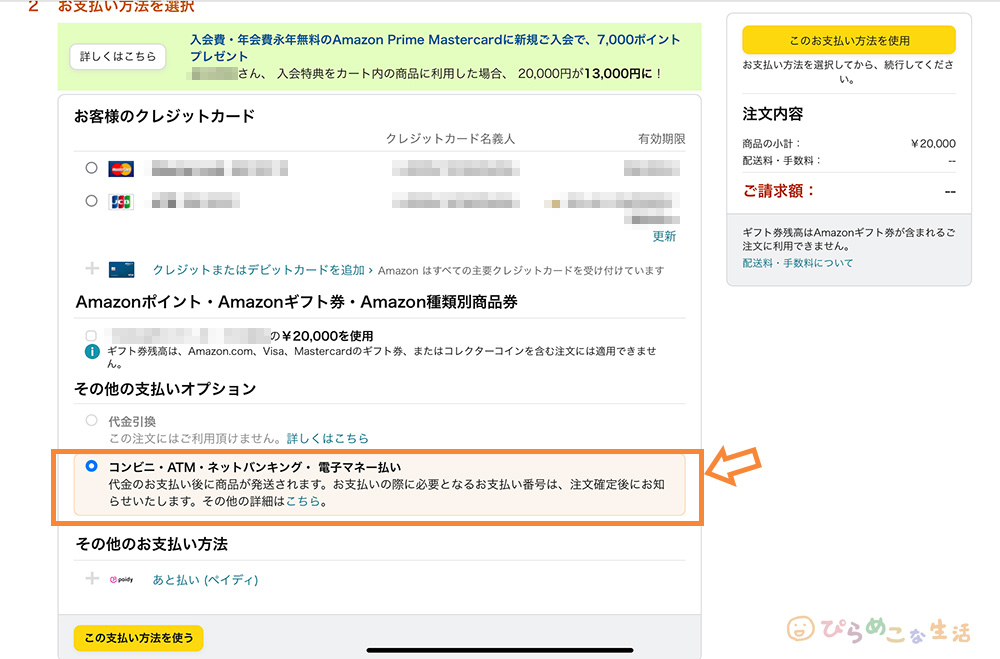
Task: Open クレジットまたはデビットカードを追加 link
Action: (x=258, y=270)
